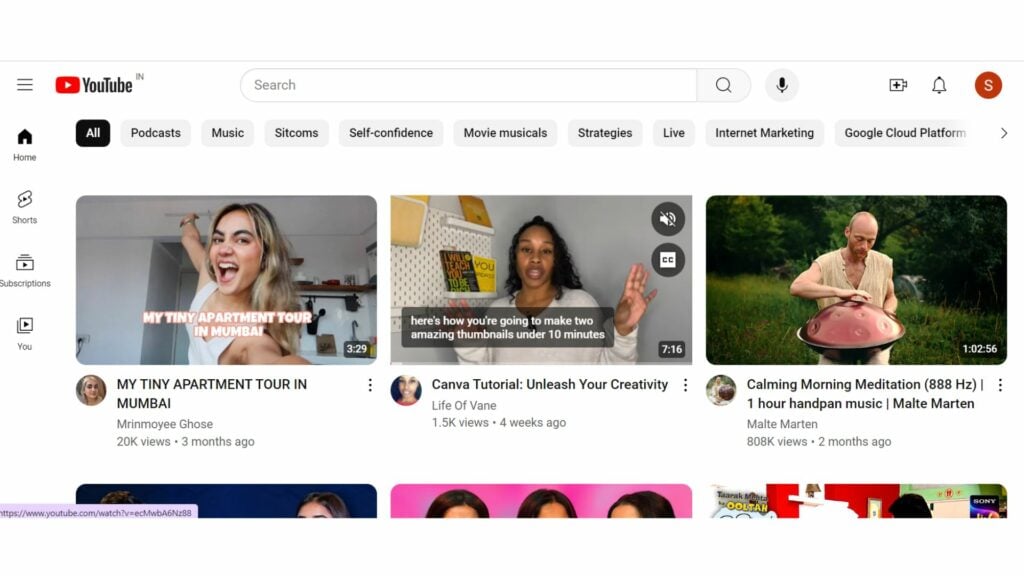The height and width of the screenshot is (576, 1024).
Task: Open the notifications bell
Action: click(x=939, y=85)
